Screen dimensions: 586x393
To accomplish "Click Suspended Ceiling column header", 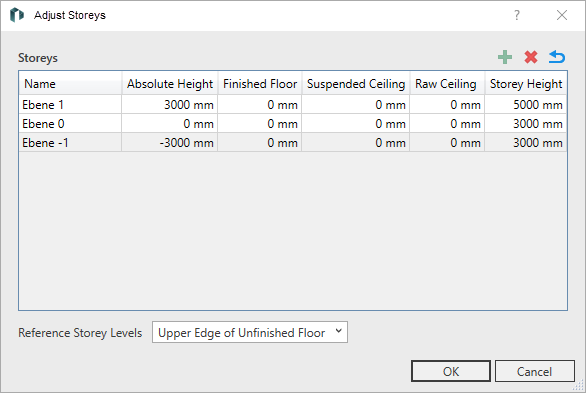I will (x=356, y=84).
